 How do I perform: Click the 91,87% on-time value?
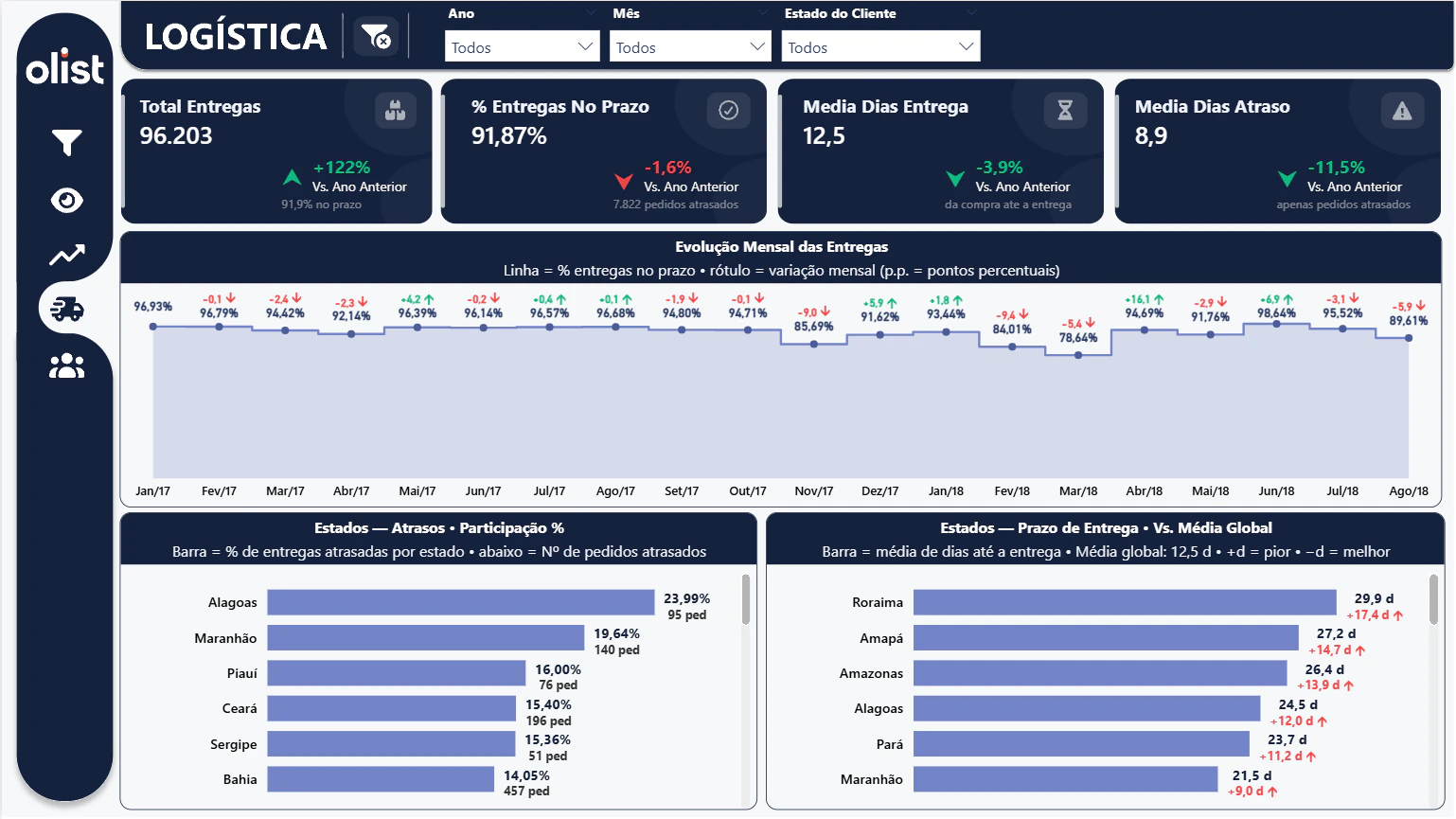click(509, 136)
